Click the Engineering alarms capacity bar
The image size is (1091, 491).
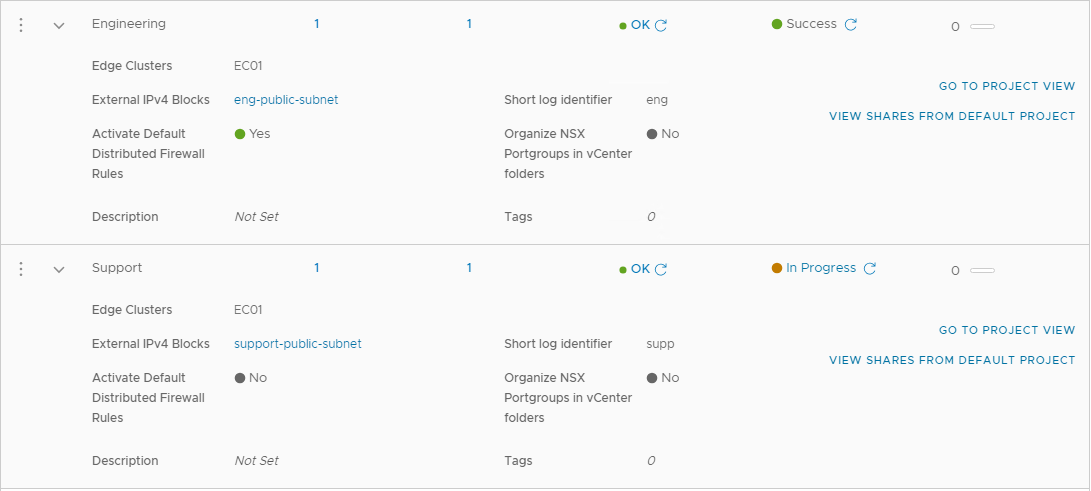[x=982, y=26]
